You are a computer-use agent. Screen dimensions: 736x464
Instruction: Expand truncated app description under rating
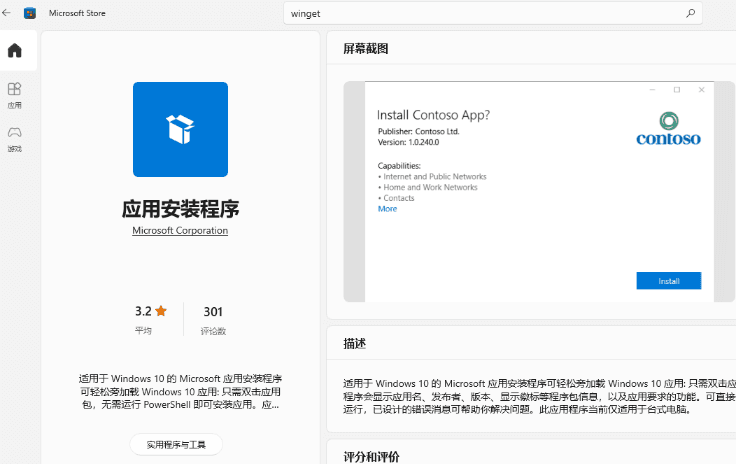[180, 392]
